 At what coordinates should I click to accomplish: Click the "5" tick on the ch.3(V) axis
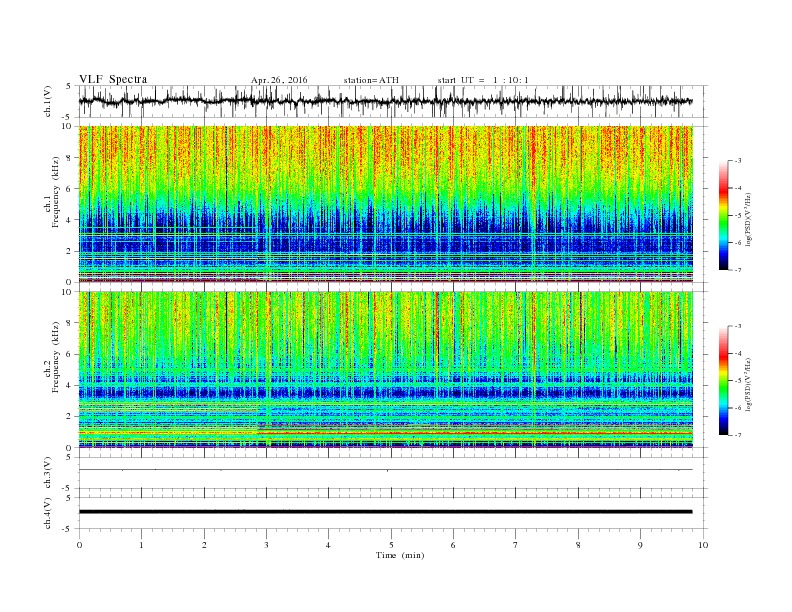[x=69, y=457]
